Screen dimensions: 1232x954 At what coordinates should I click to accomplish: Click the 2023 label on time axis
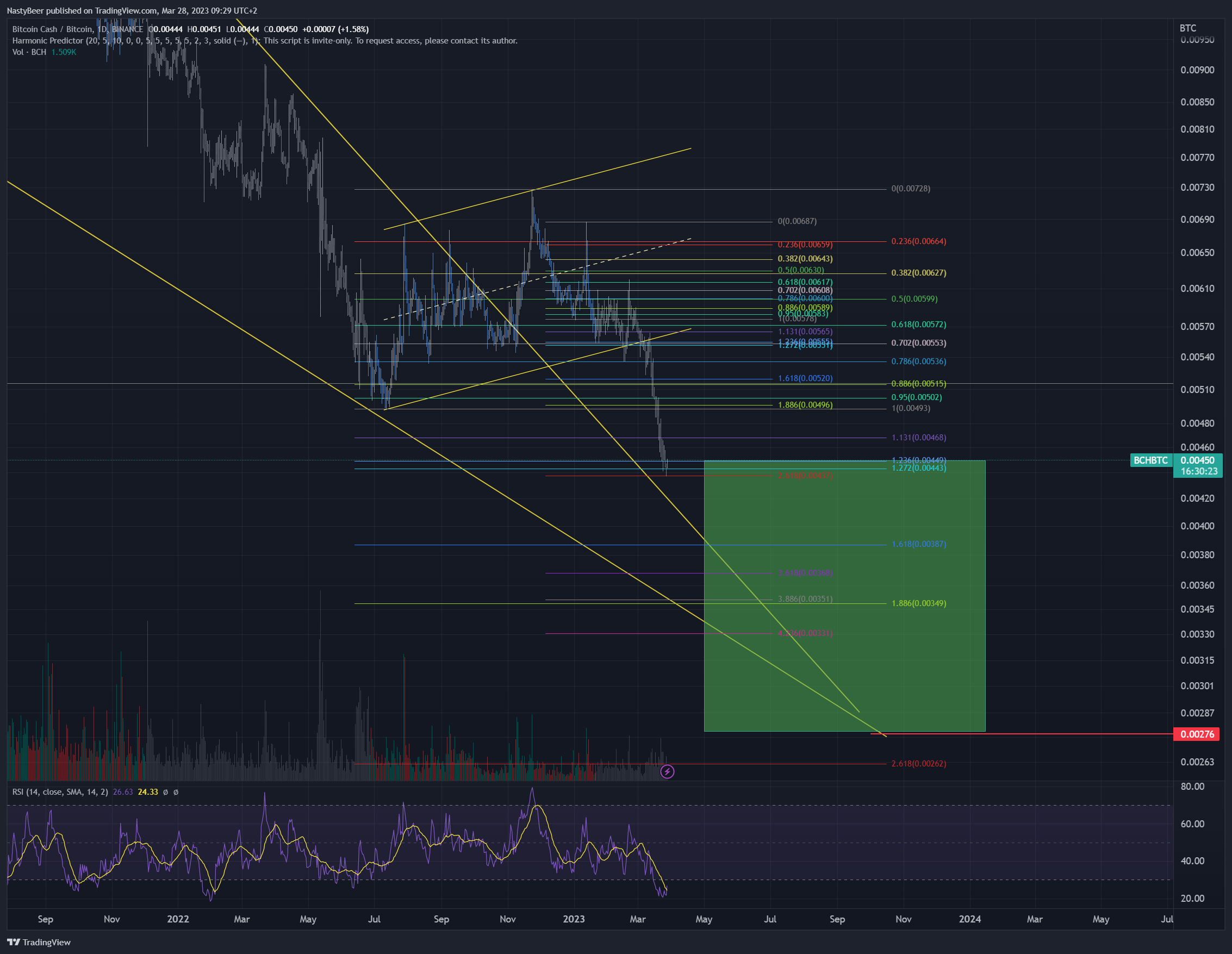click(574, 919)
